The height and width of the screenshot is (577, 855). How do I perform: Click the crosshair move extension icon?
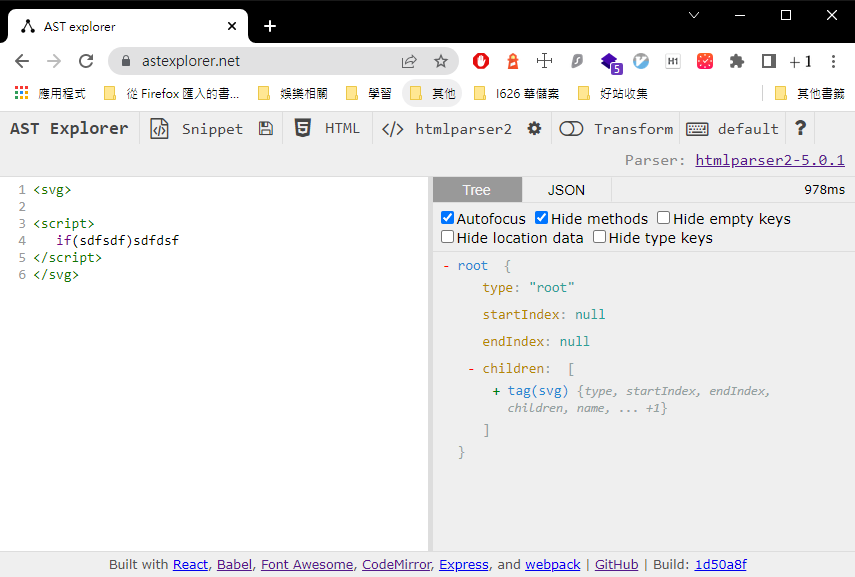(544, 61)
